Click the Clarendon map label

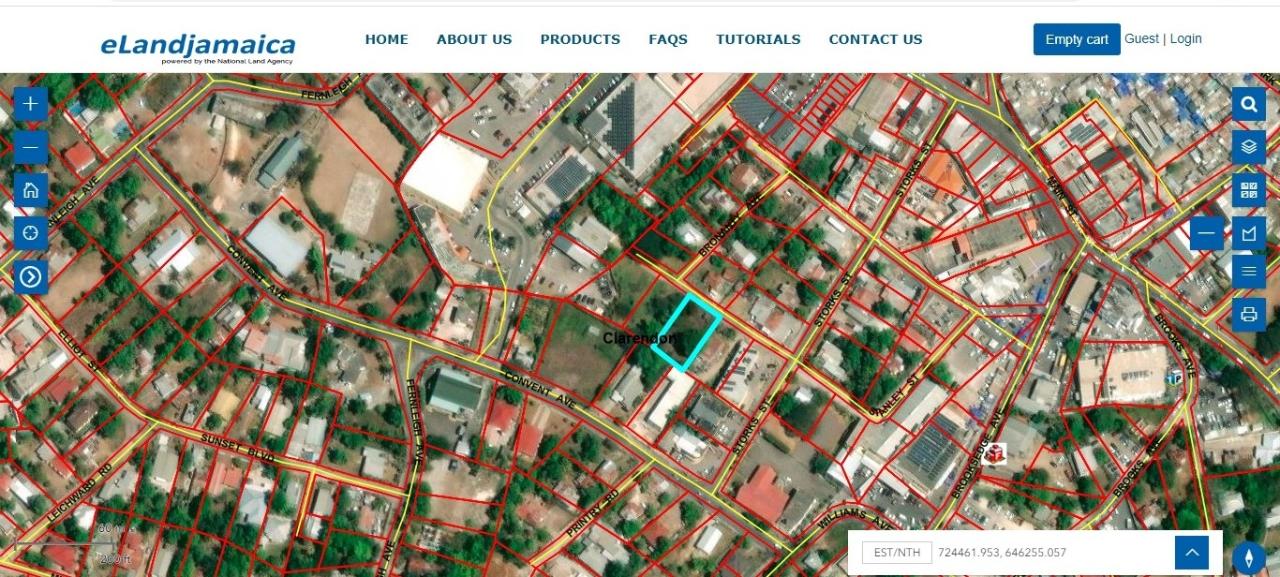point(640,338)
